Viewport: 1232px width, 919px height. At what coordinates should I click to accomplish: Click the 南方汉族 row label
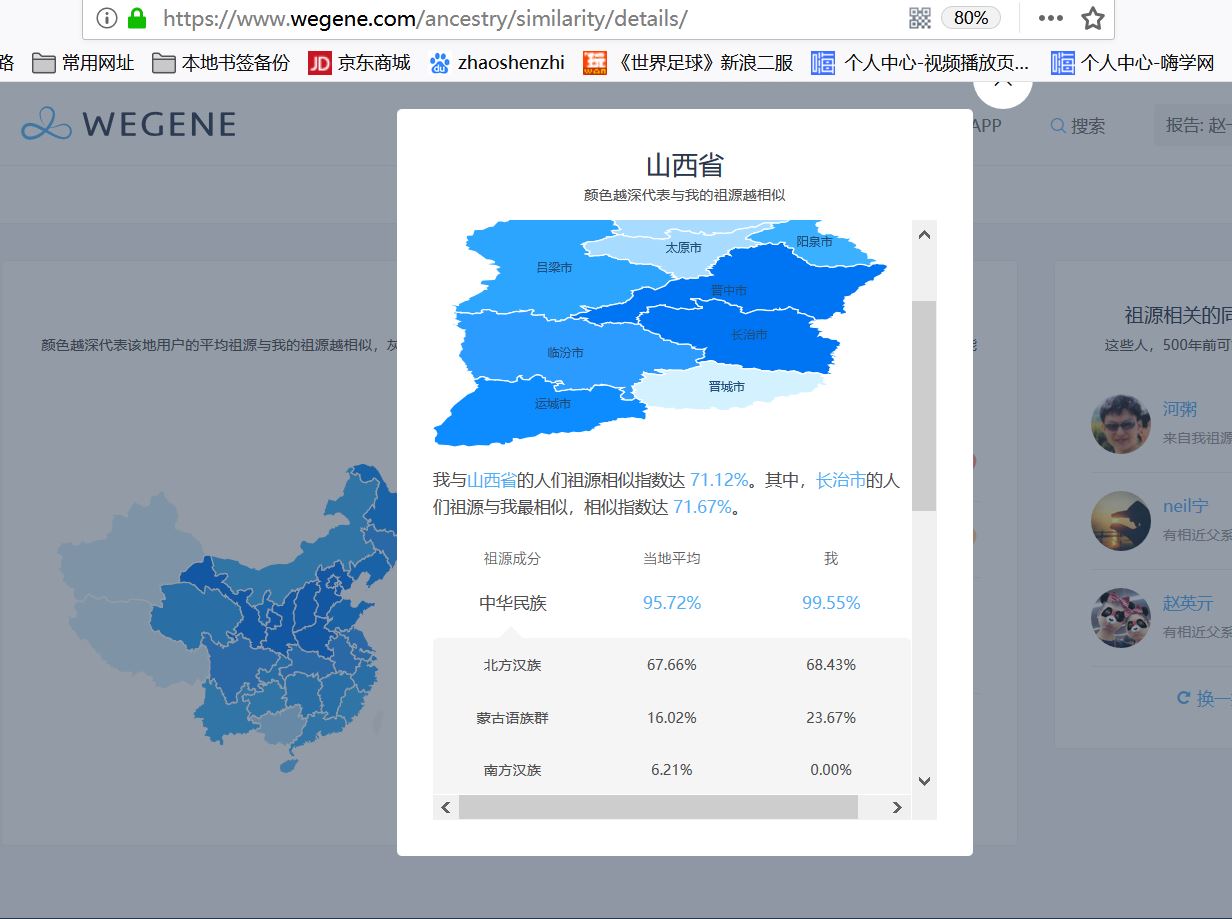pyautogui.click(x=512, y=769)
